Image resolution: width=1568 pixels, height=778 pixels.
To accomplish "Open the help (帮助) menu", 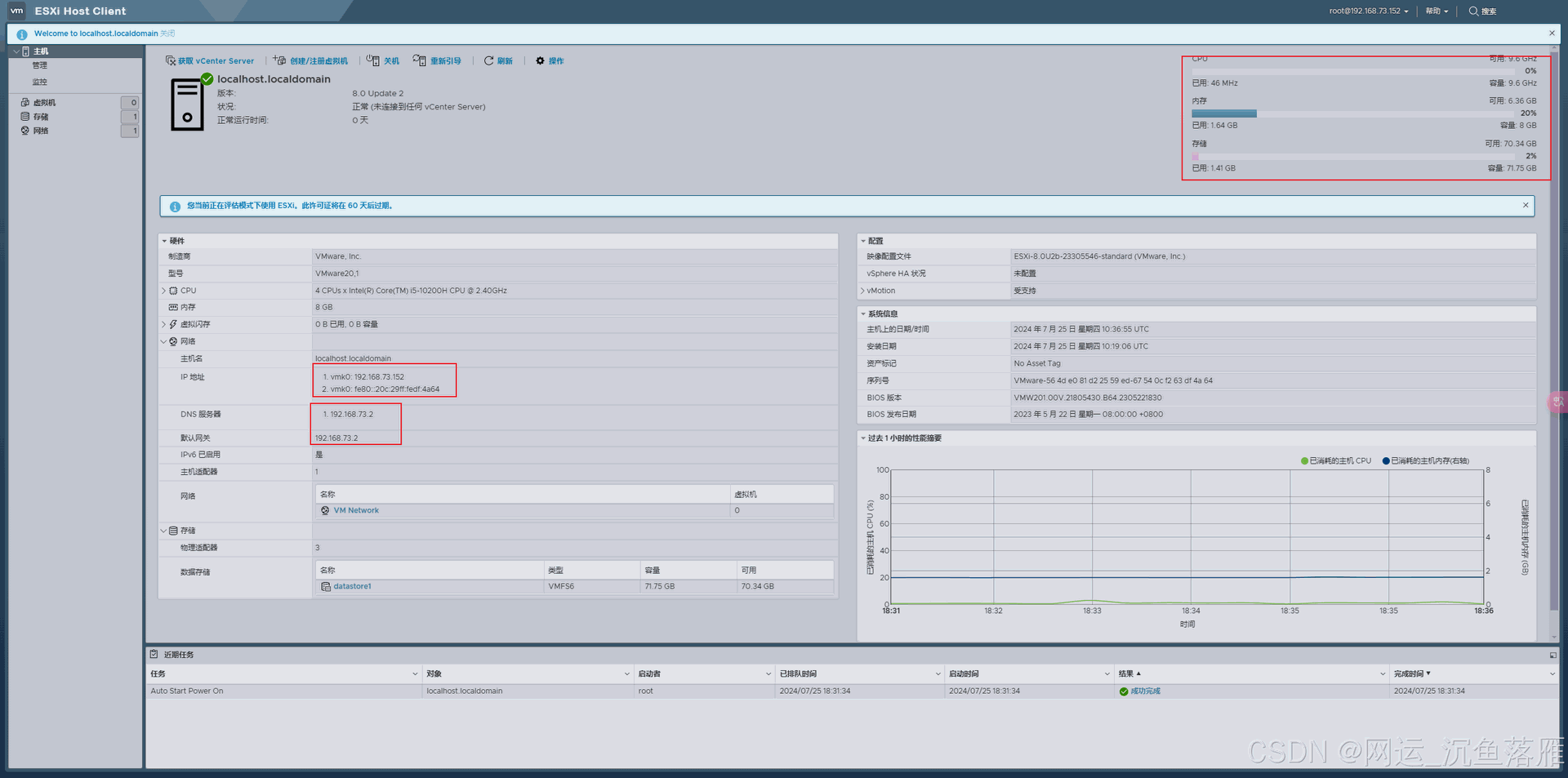I will tap(1437, 11).
